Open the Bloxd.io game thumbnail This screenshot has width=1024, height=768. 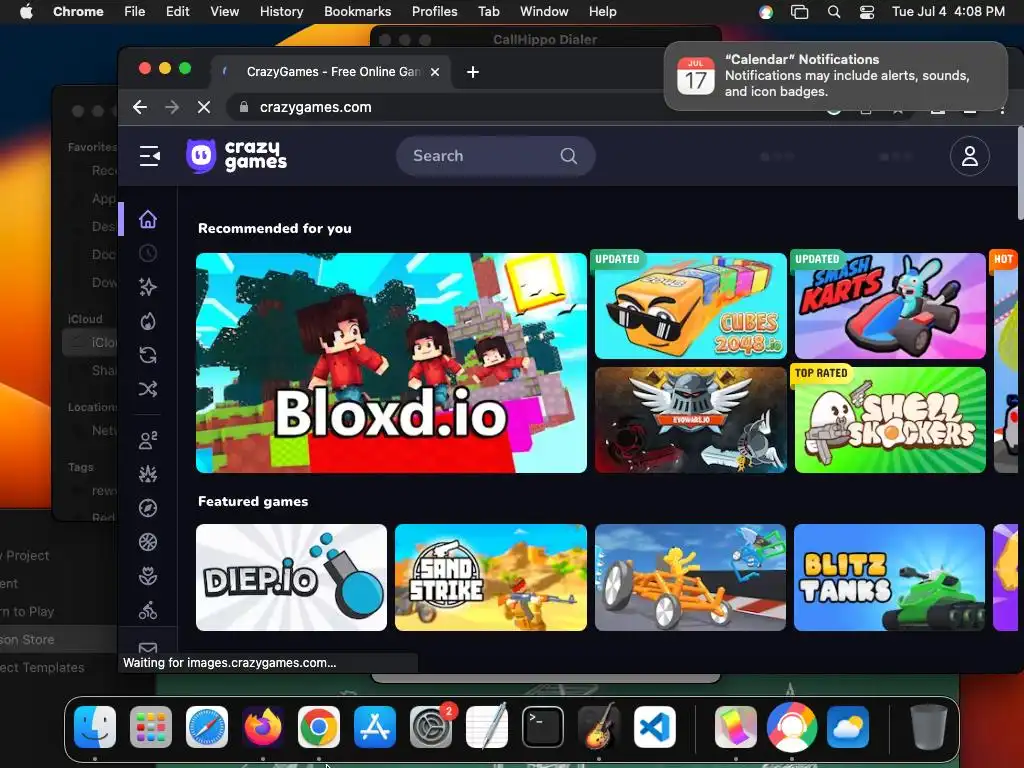point(391,363)
